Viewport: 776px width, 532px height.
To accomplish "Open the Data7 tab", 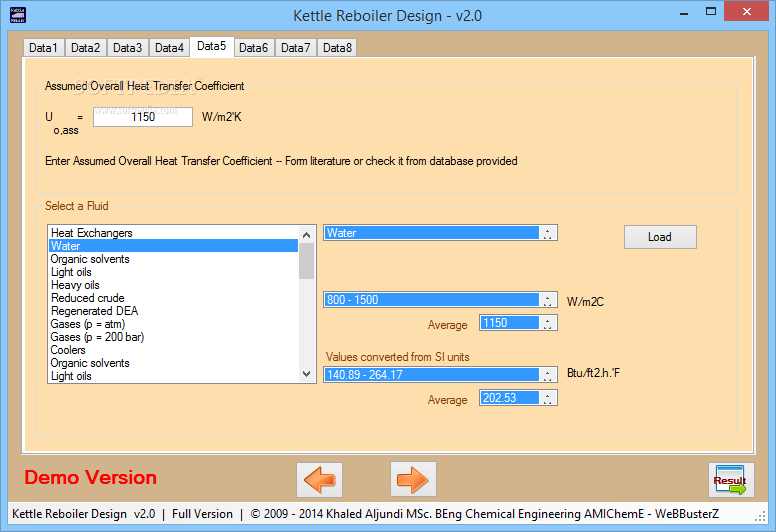I will tap(295, 48).
